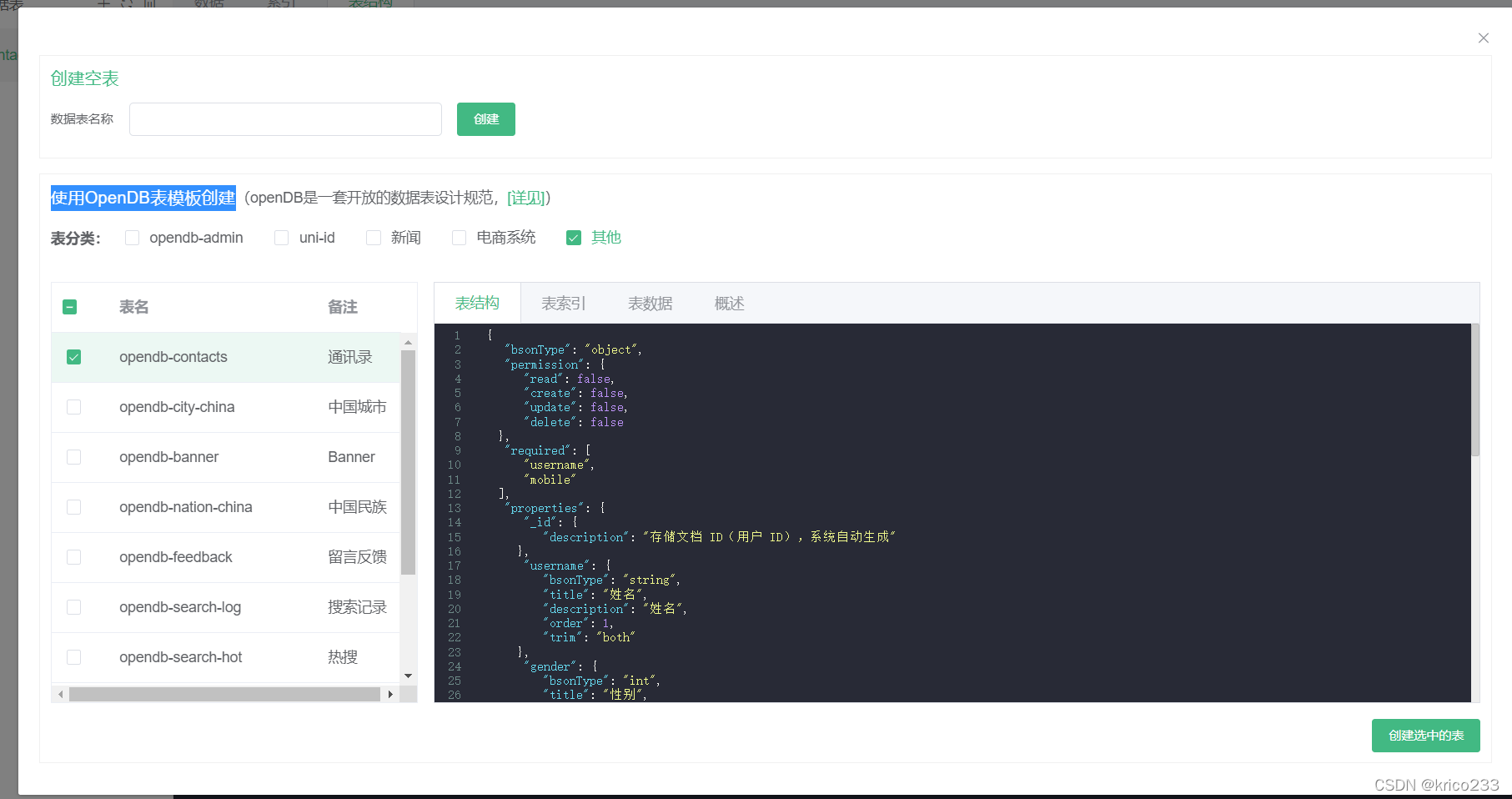Click the table list scroll-down arrow
Screen dimensions: 1512x799
408,676
